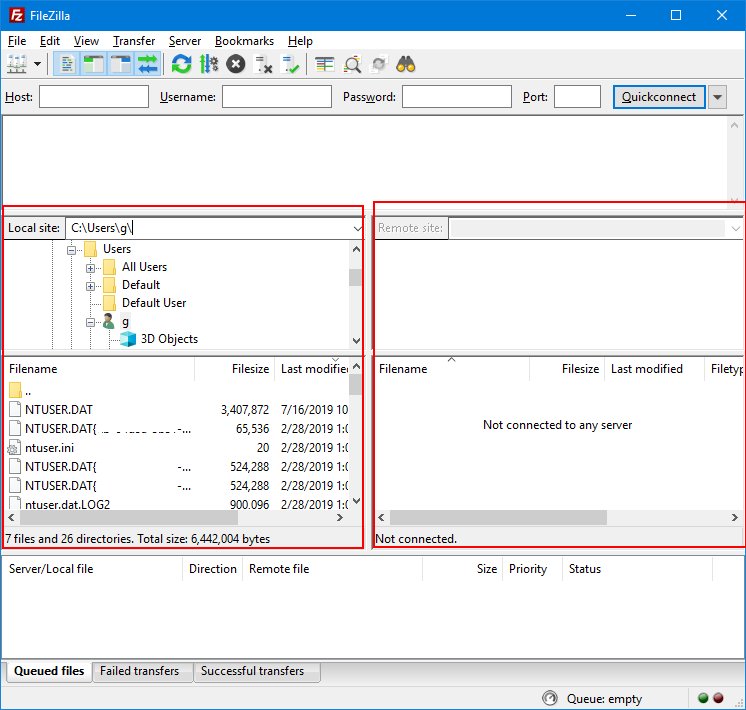Switch to the Failed transfers tab

point(139,671)
